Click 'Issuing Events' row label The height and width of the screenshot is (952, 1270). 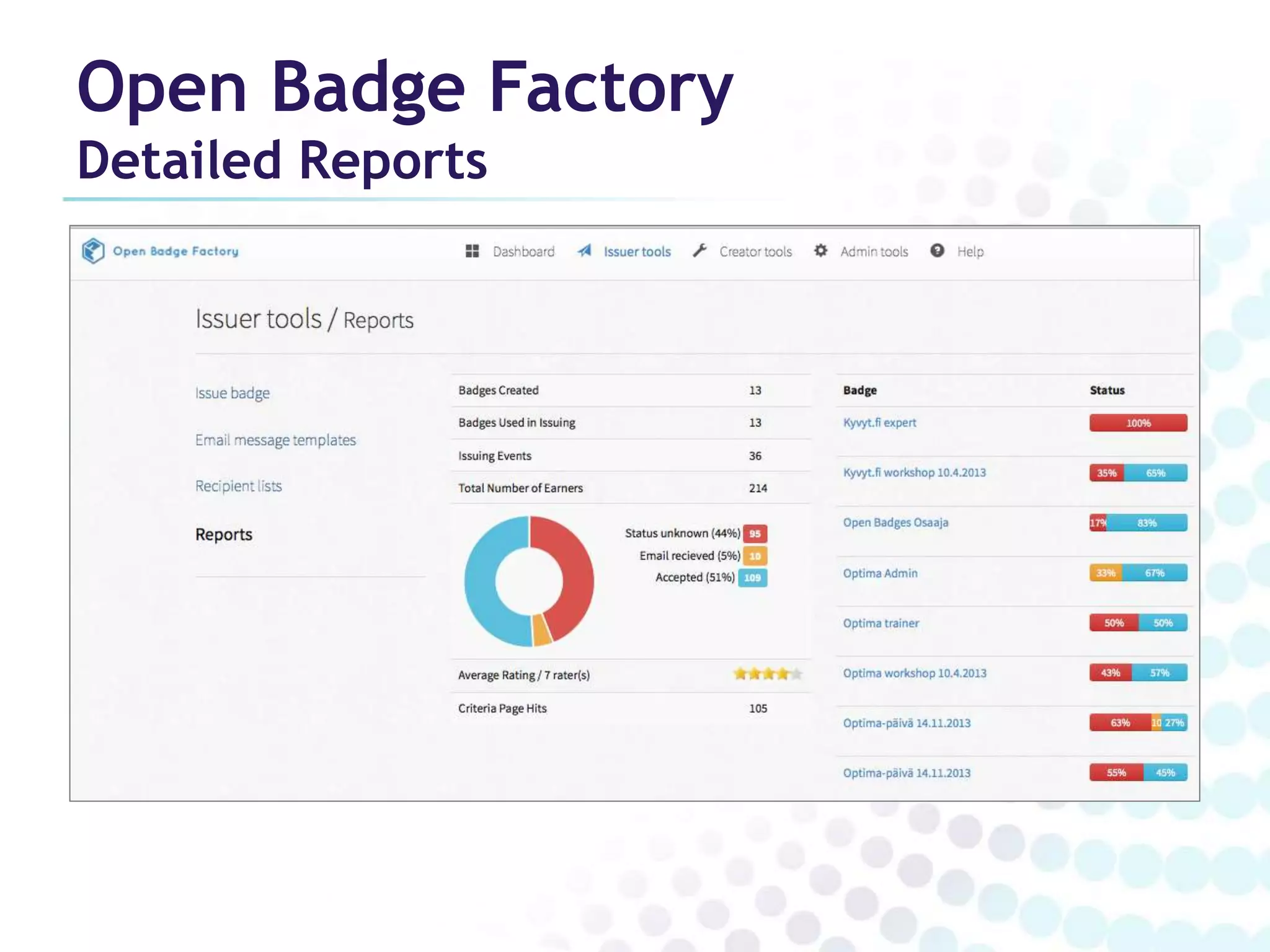(x=494, y=456)
